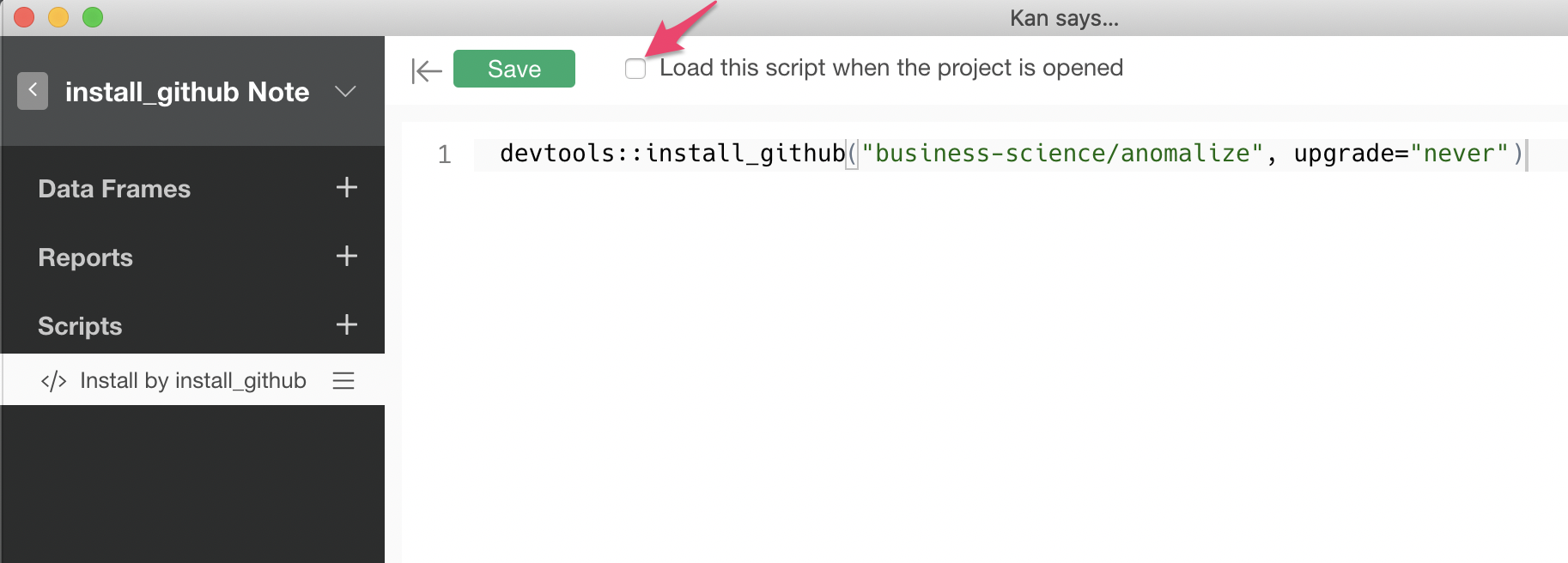This screenshot has width=1568, height=563.
Task: Add a new data frame with plus icon
Action: 346,188
